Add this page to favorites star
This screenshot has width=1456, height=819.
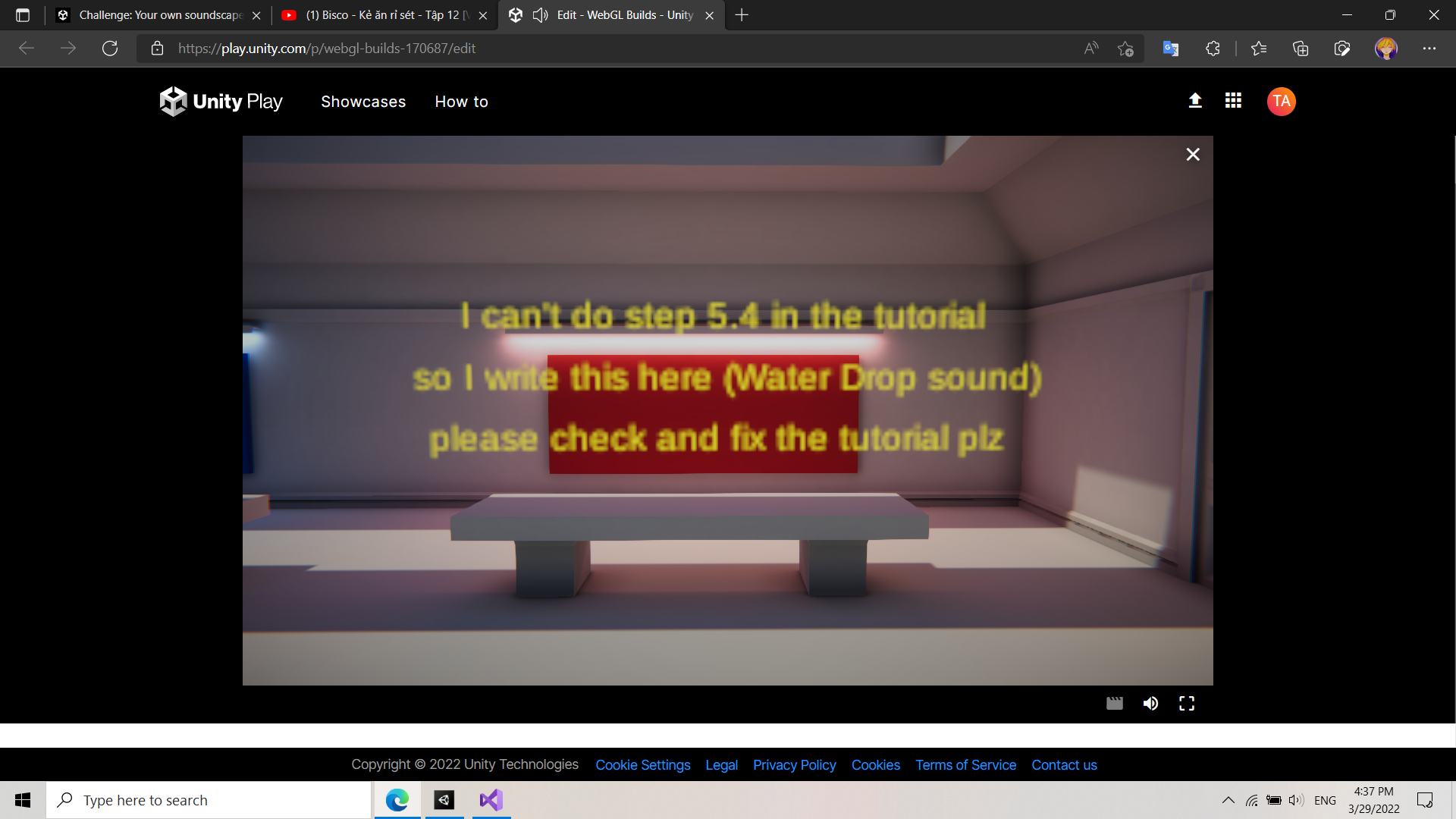tap(1125, 48)
